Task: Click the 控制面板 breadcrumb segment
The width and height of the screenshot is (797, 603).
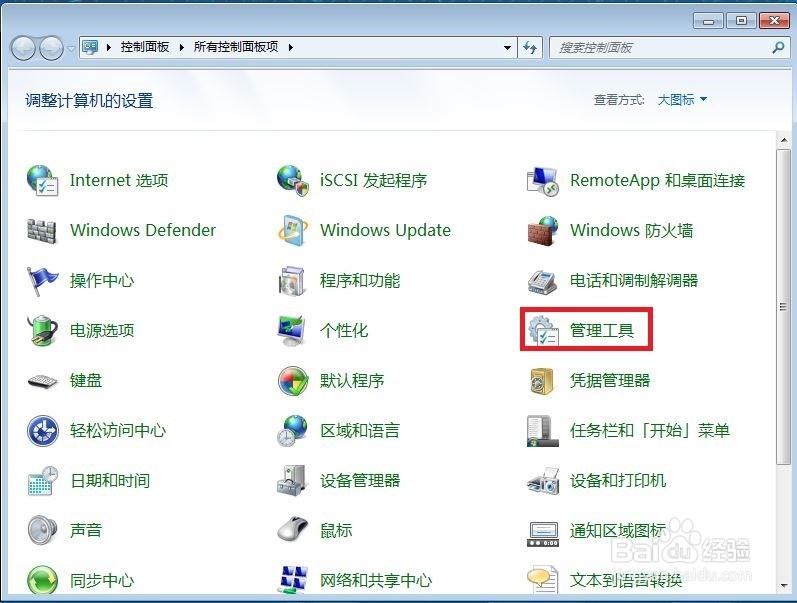Action: (x=145, y=47)
